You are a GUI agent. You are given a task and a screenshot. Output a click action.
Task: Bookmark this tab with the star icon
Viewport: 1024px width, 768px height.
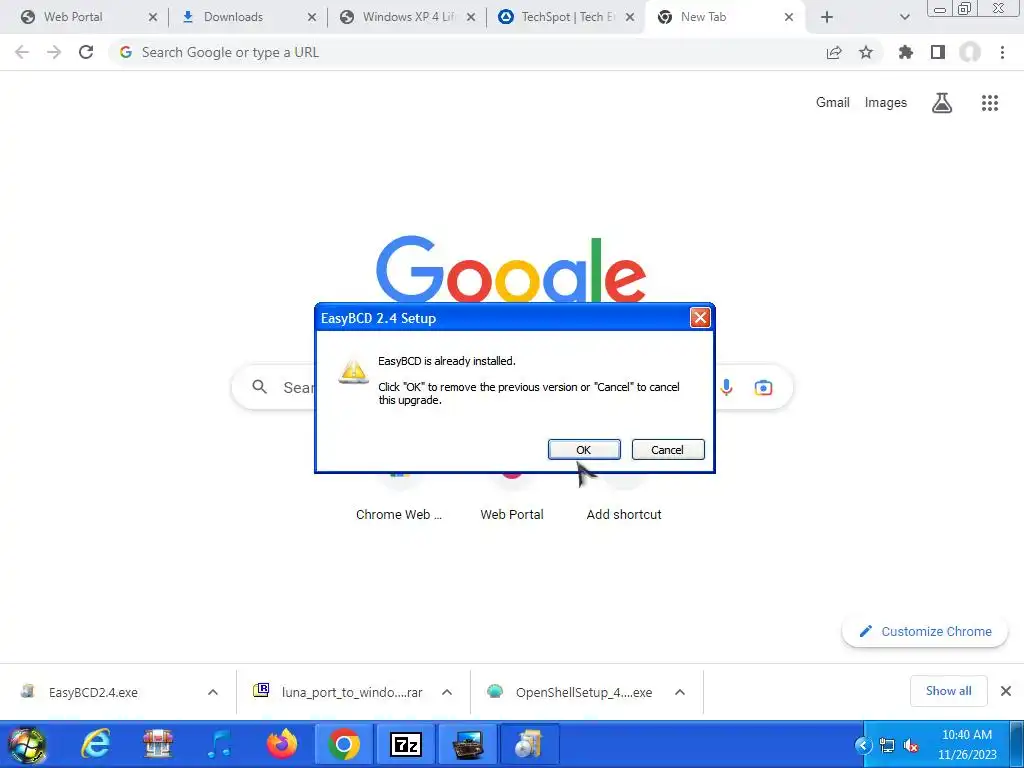click(x=866, y=52)
